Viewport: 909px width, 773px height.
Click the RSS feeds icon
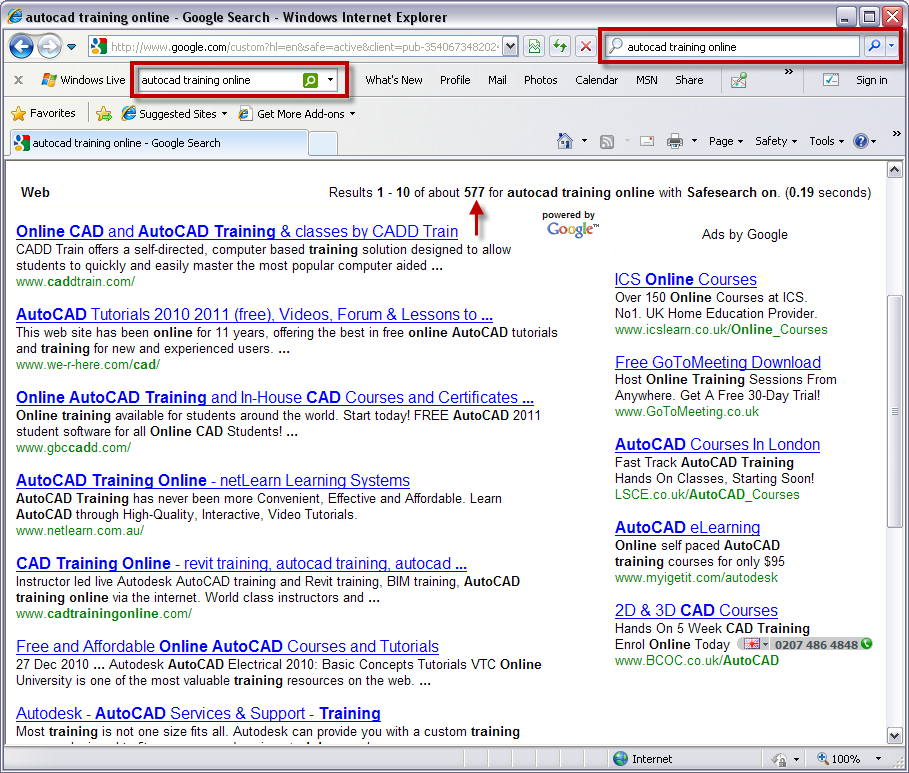(x=607, y=141)
